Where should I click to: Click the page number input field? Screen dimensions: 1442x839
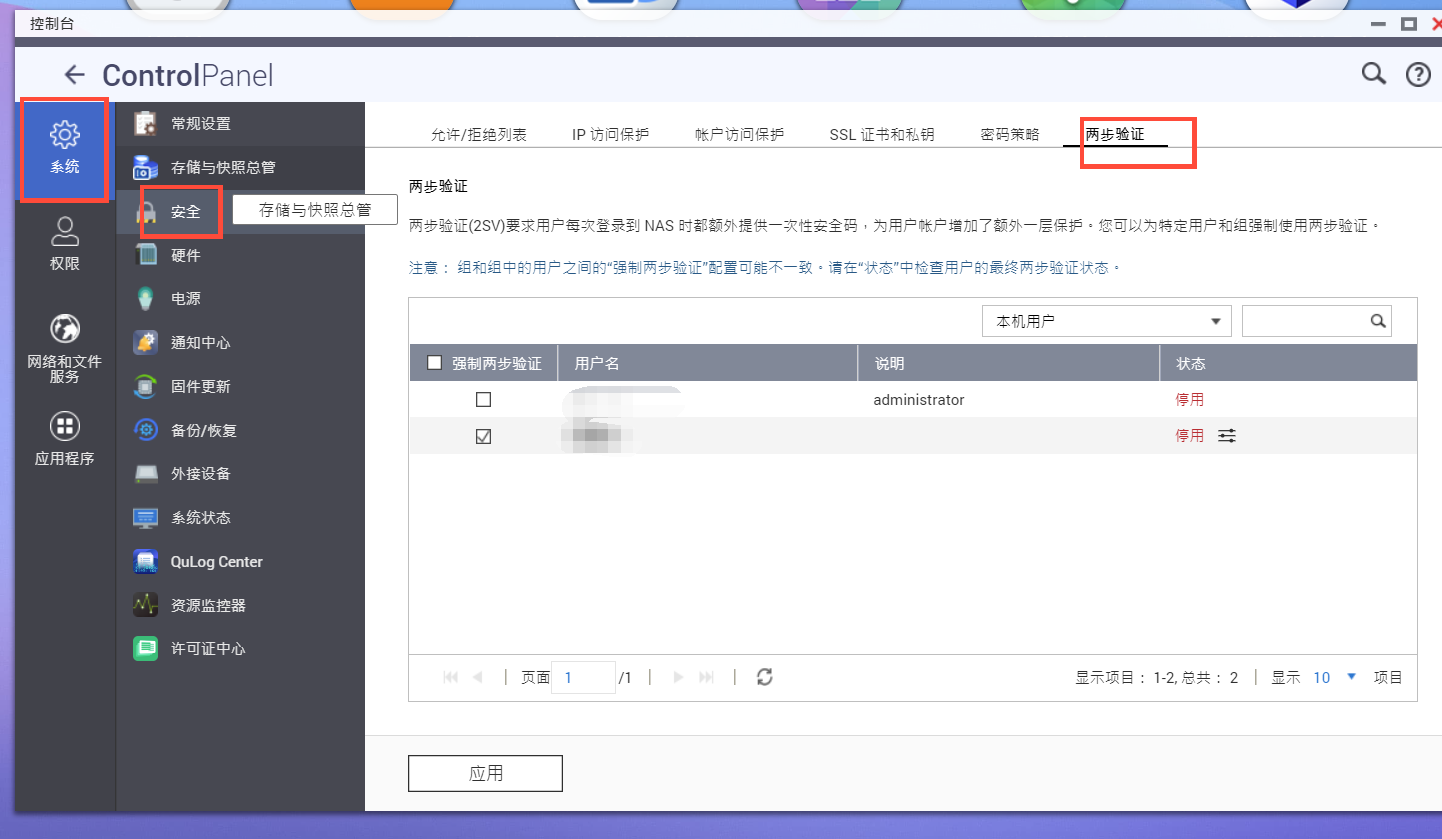tap(583, 677)
